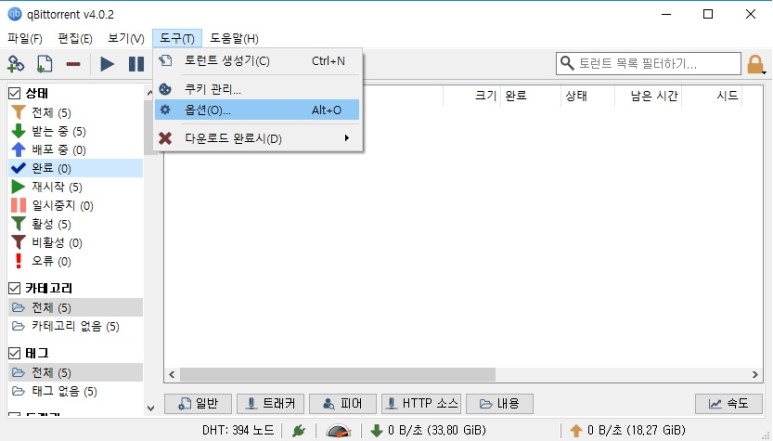
Task: Toggle the 상태 section checkbox
Action: click(14, 93)
